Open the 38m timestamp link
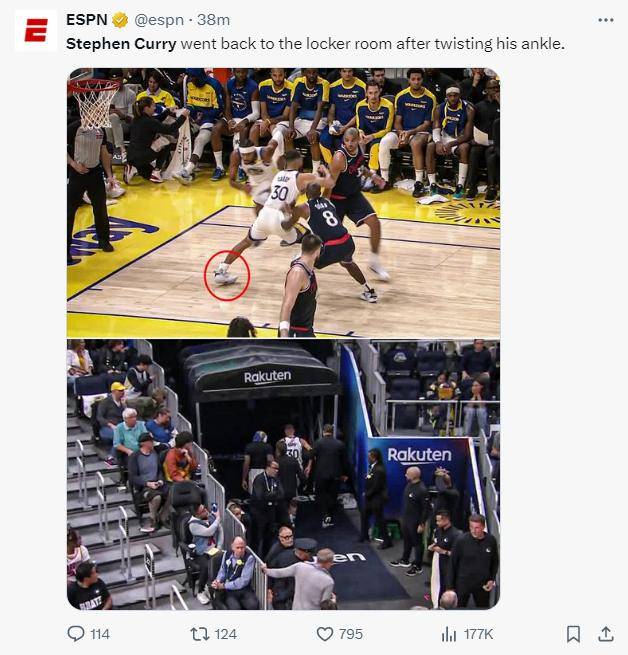Screen dimensions: 628x655 (213, 20)
